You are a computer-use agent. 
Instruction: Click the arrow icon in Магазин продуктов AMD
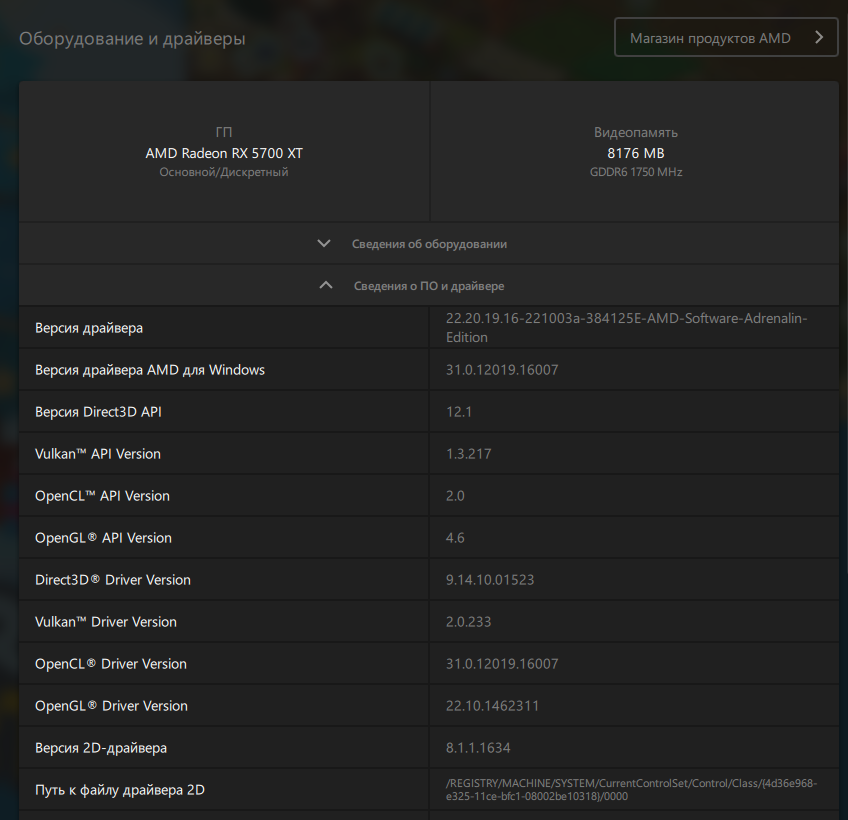819,37
